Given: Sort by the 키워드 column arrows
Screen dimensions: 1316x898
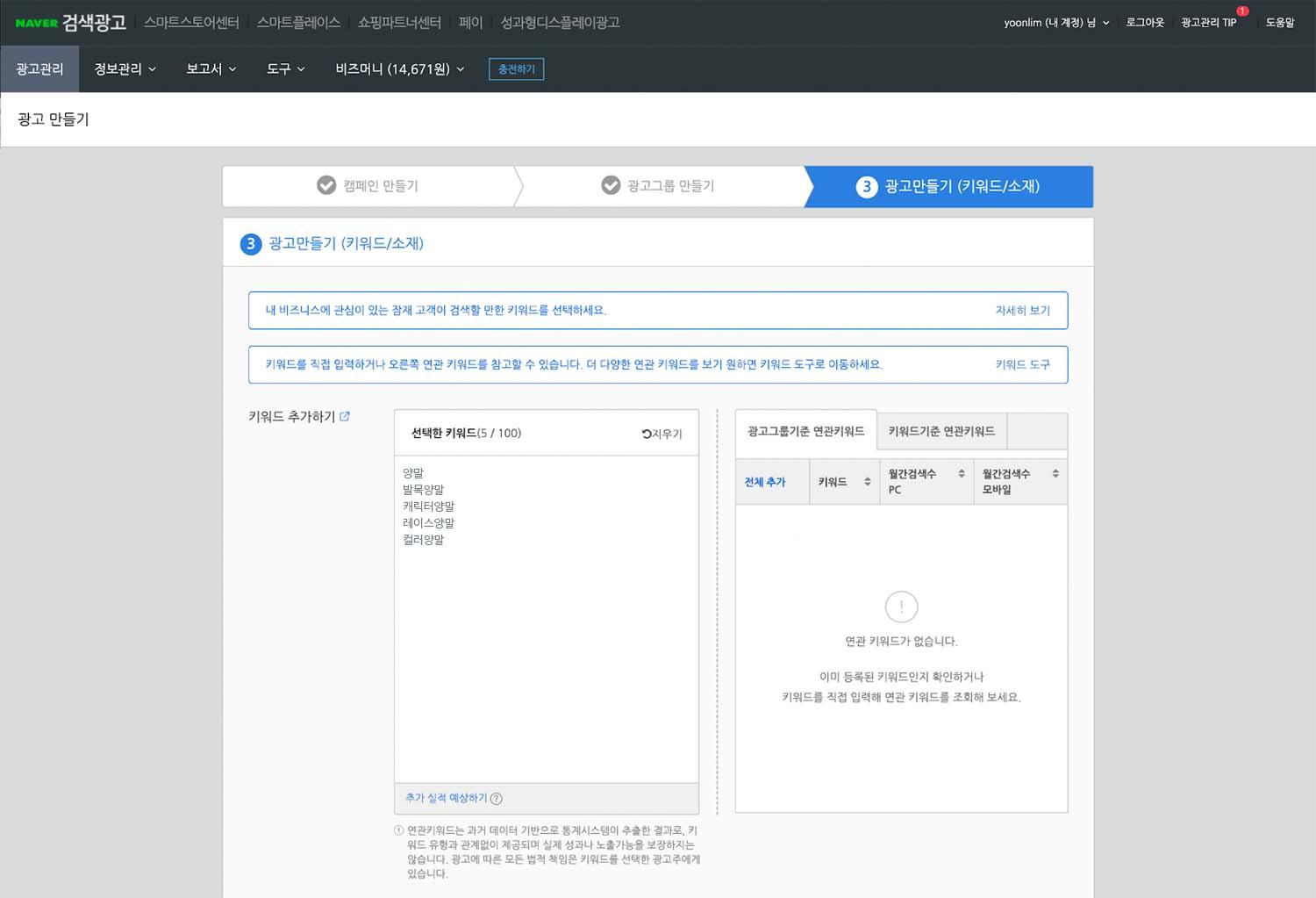Looking at the screenshot, I should (867, 482).
